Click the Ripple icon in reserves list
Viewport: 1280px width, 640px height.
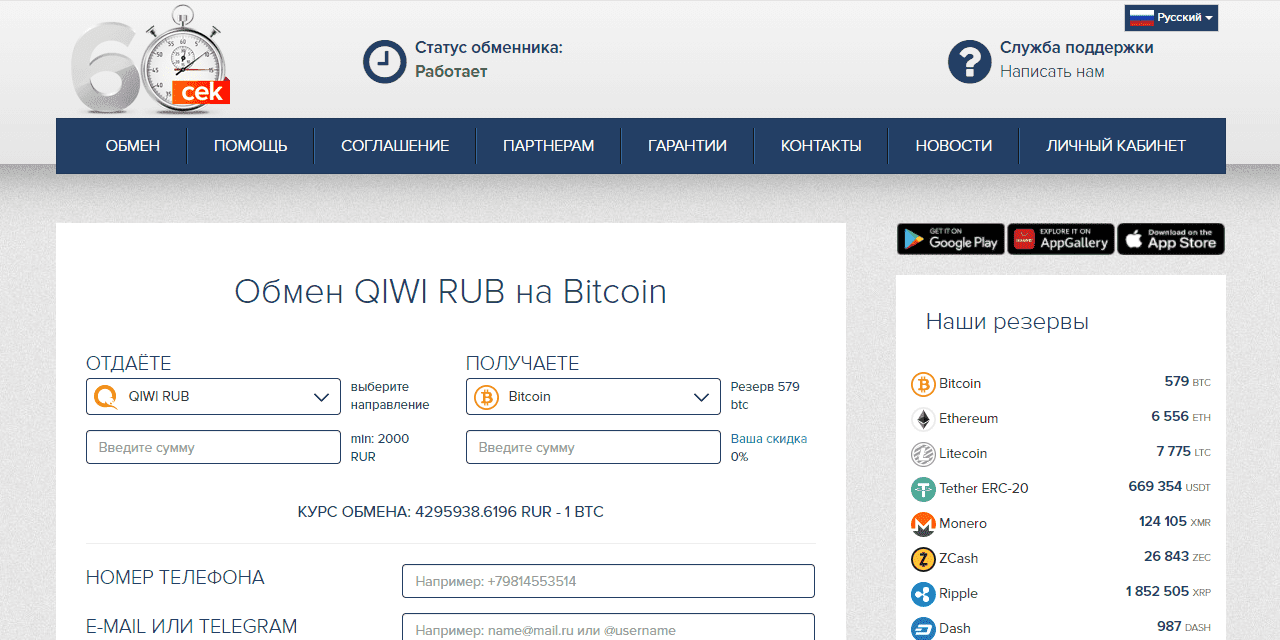click(x=923, y=594)
